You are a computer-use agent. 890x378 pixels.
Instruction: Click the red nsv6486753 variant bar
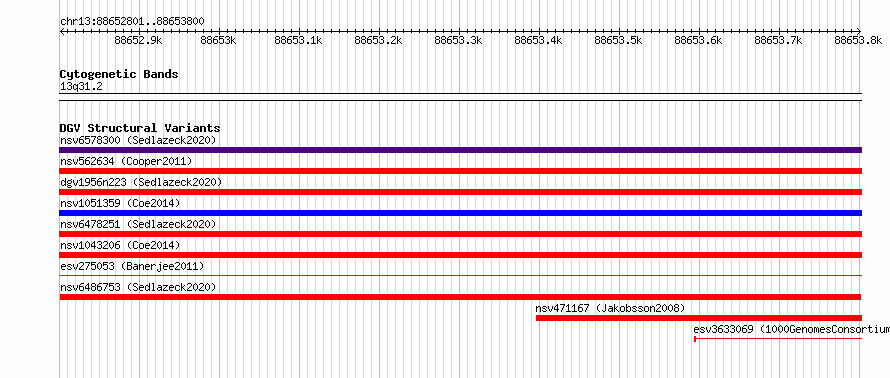[x=460, y=297]
